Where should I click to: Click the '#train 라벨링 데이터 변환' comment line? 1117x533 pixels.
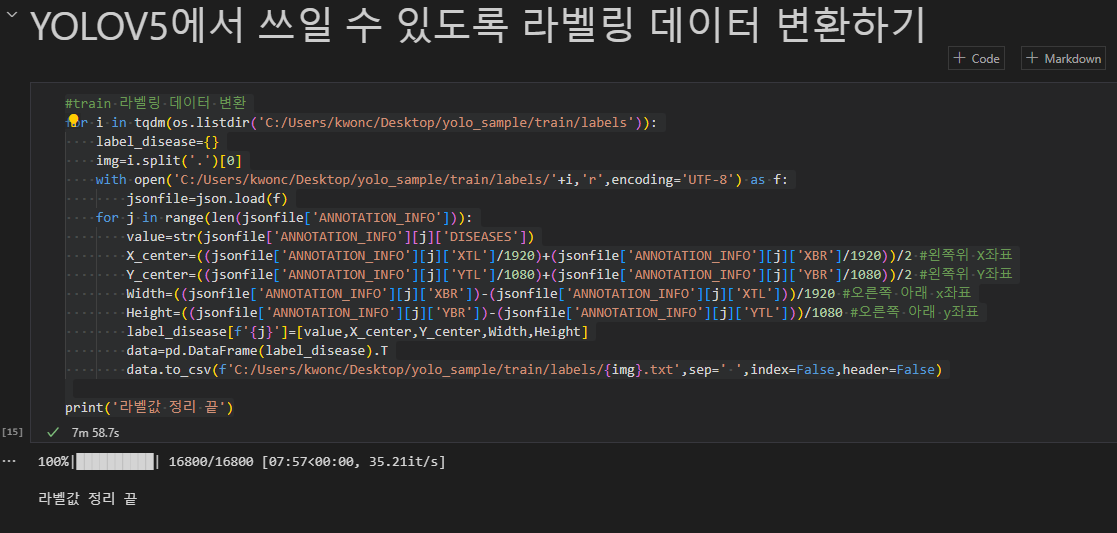[155, 104]
